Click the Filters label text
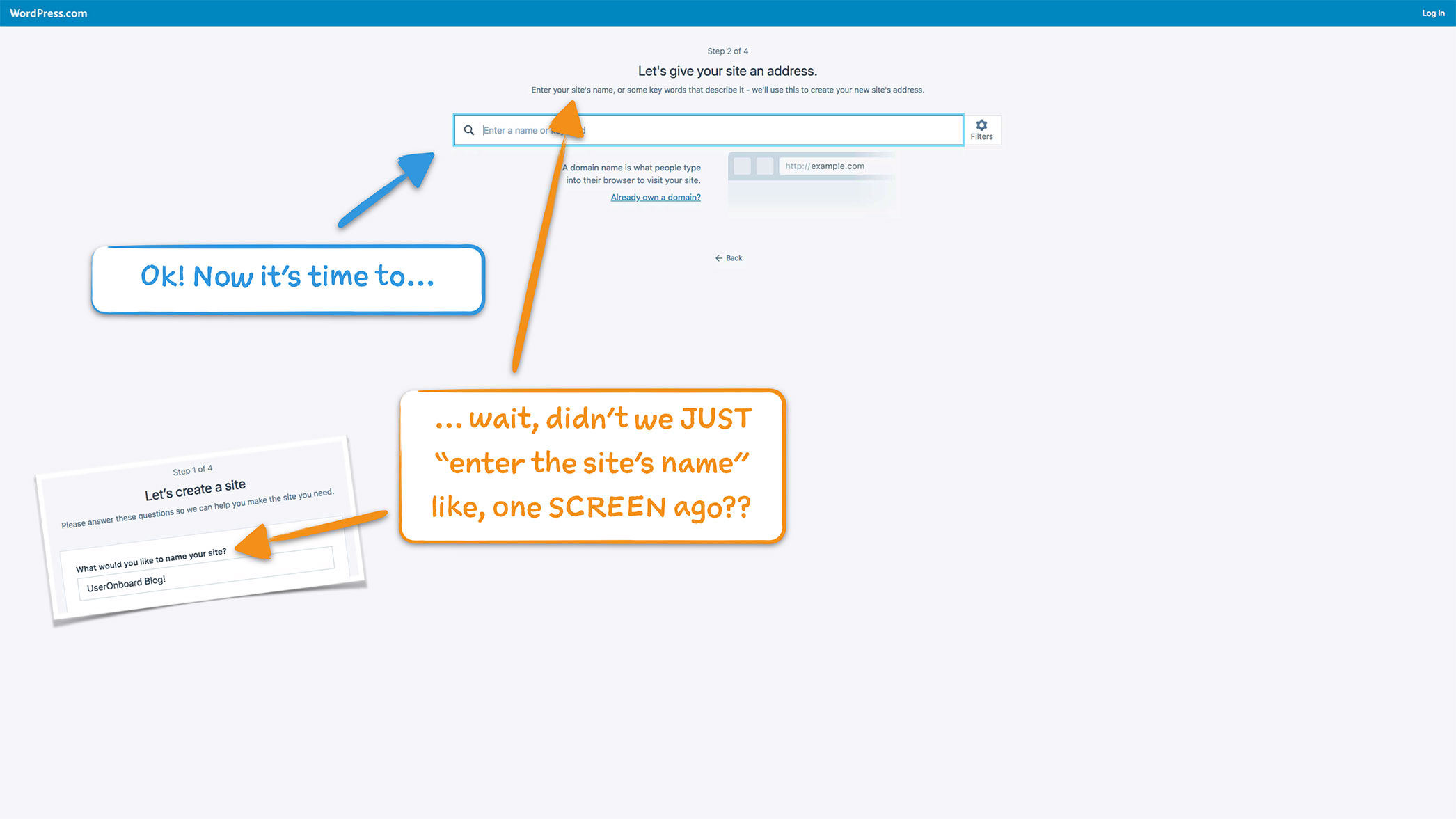The width and height of the screenshot is (1456, 819). point(981,137)
